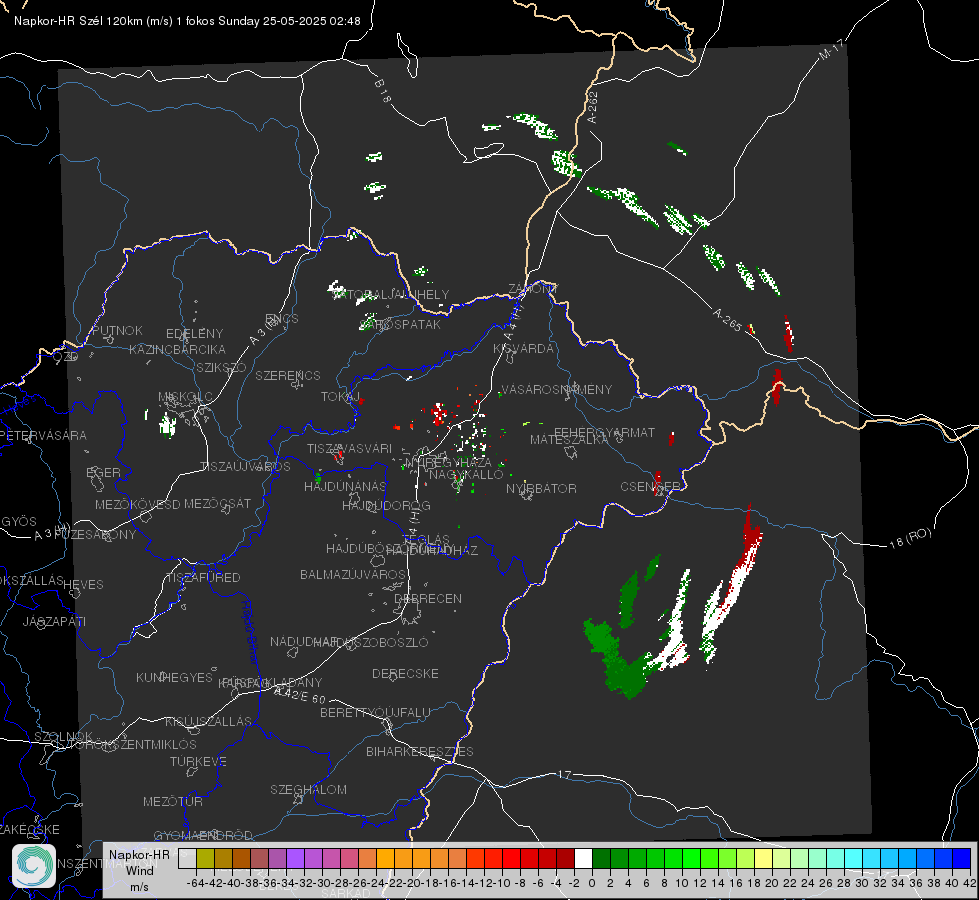Click the KISVÁRDA city label
The image size is (979, 900).
(x=523, y=349)
